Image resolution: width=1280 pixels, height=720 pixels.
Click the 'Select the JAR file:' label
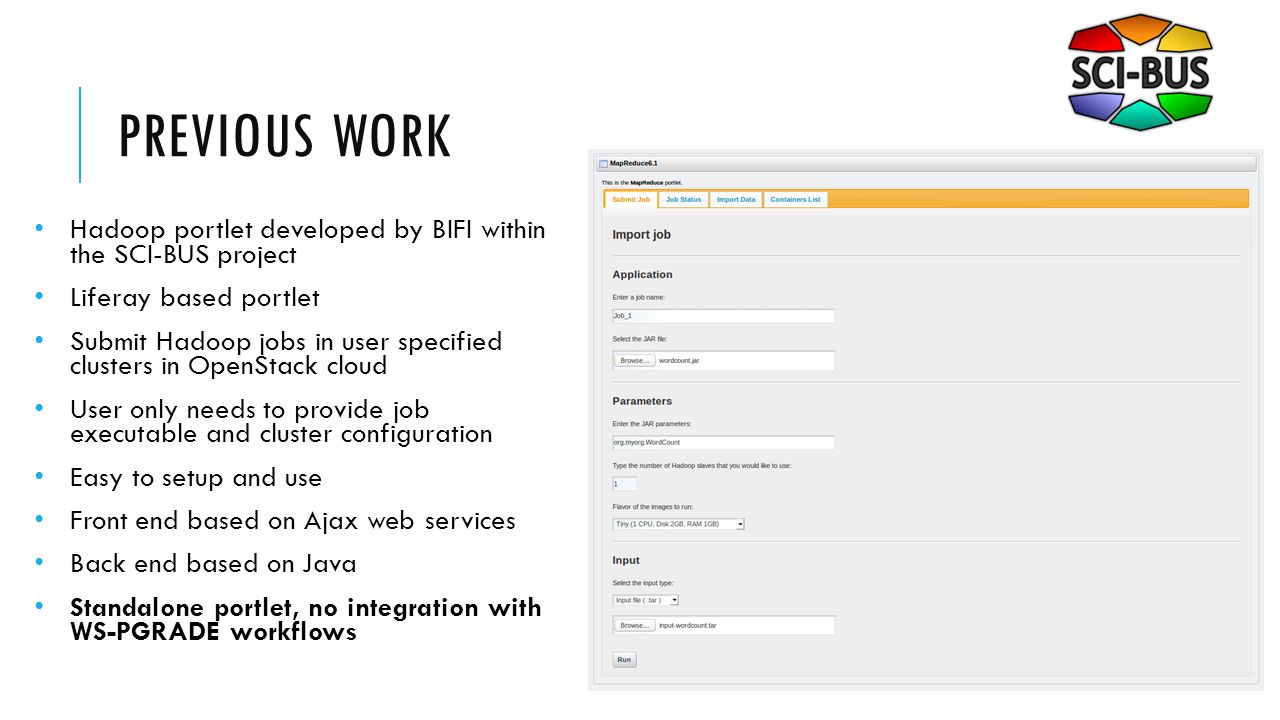[640, 339]
